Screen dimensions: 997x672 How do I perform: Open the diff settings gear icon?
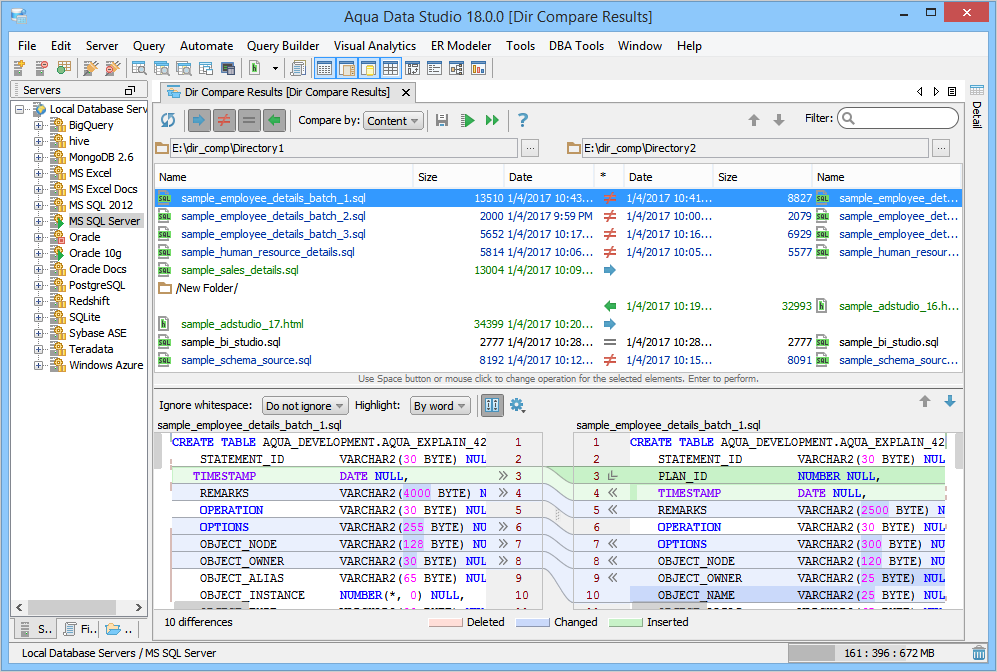click(517, 405)
